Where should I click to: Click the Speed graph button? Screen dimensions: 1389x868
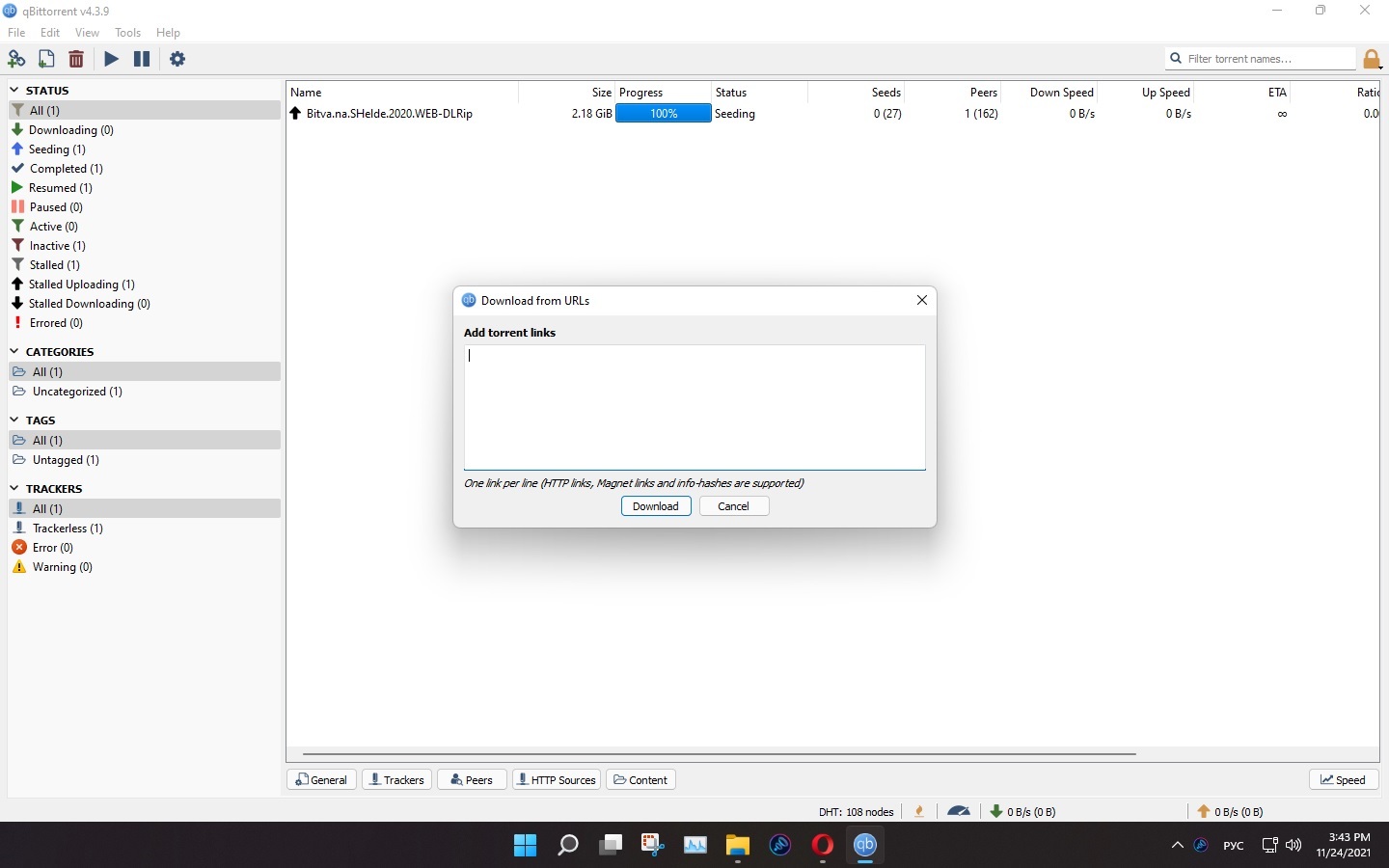(x=1344, y=779)
